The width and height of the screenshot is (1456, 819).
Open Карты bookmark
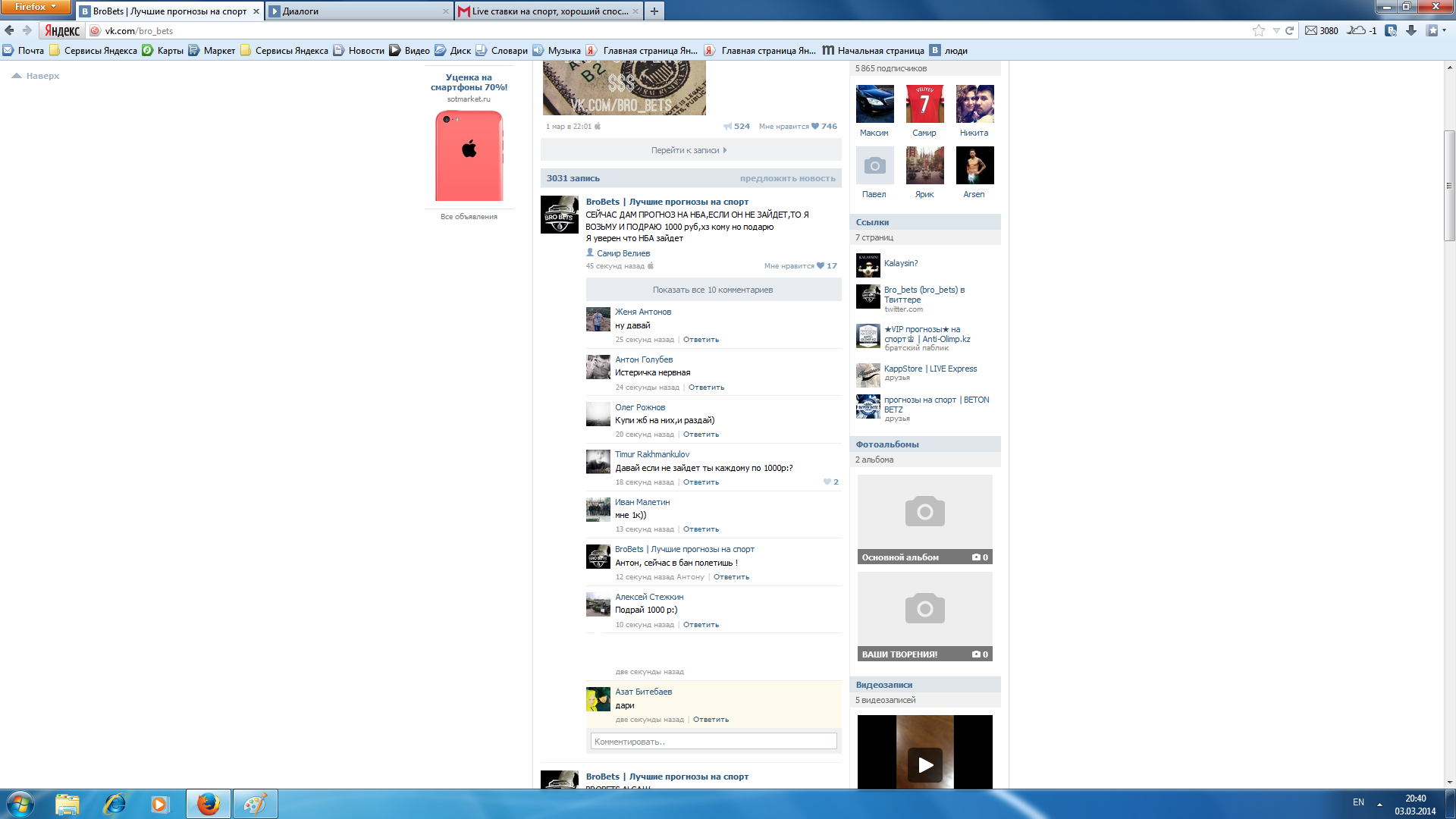[x=163, y=51]
